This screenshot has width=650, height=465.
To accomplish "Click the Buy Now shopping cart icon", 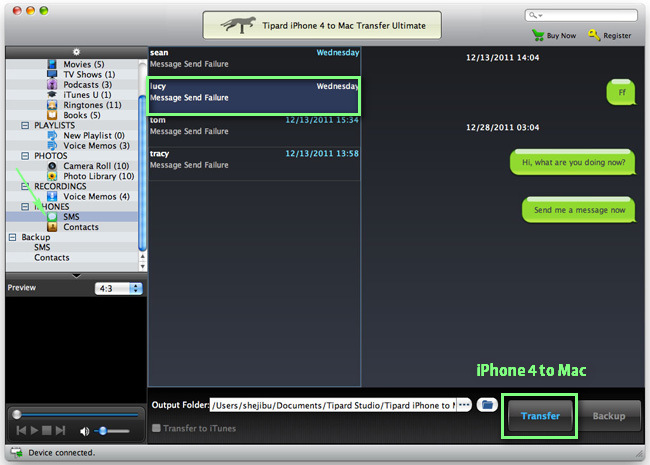I will click(x=538, y=35).
